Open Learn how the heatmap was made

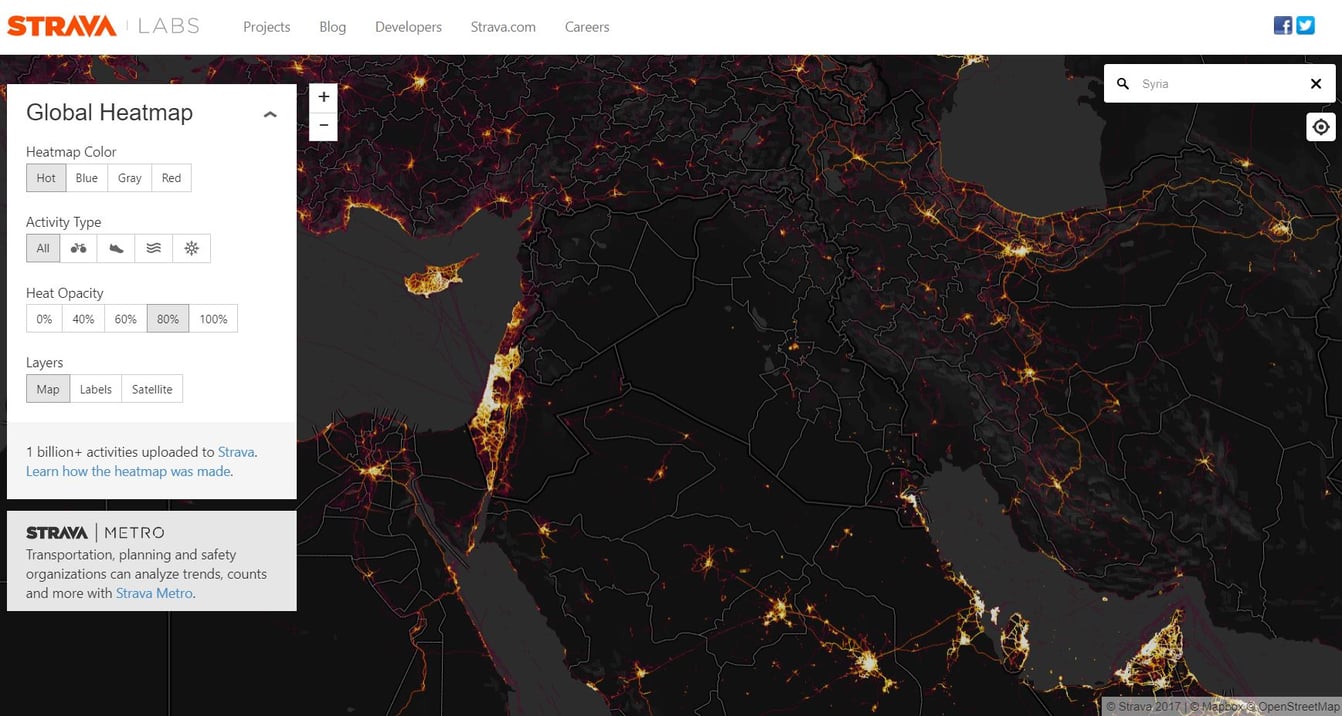[x=127, y=471]
